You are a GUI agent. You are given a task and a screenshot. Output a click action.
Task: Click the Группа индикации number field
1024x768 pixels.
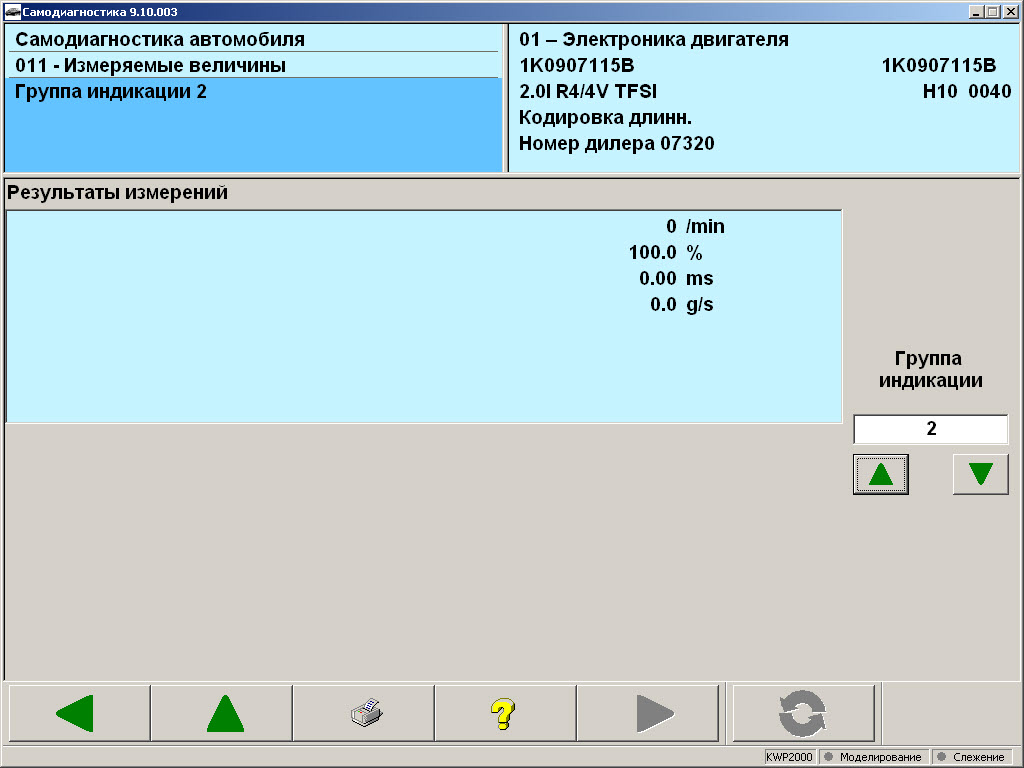[930, 429]
